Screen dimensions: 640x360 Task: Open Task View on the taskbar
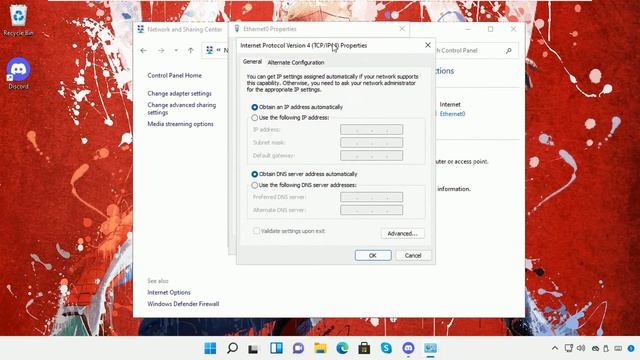coord(254,348)
